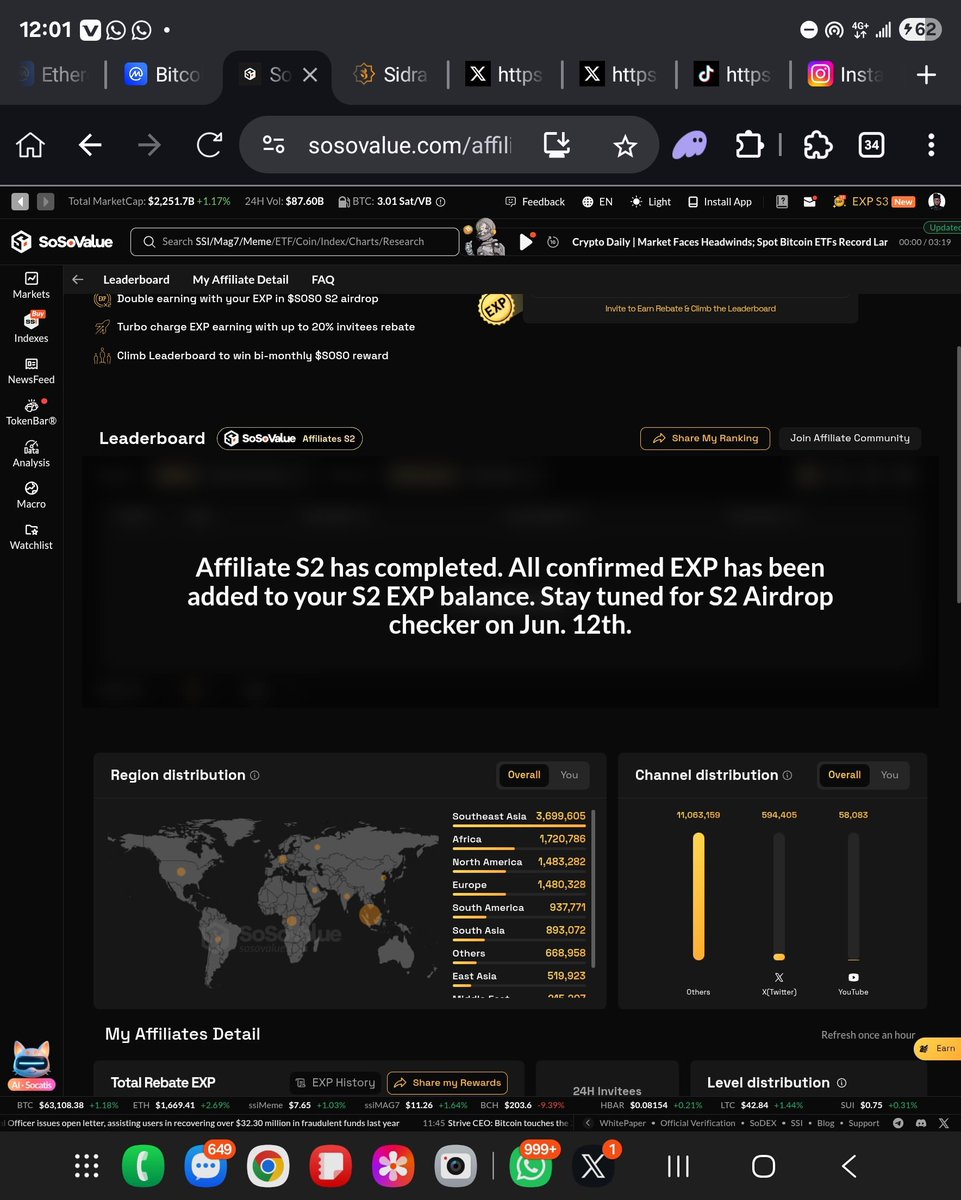Switch to the Insta browser tab

coord(844,75)
